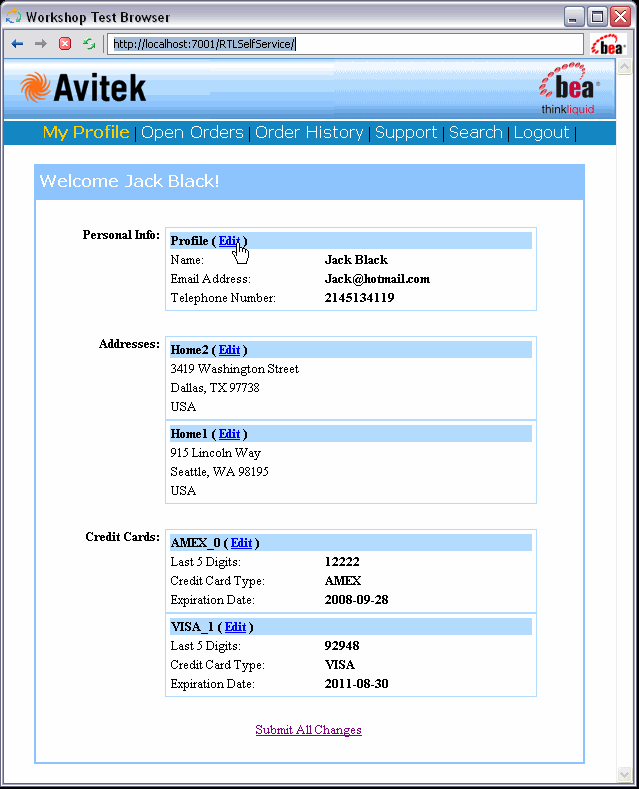639x789 pixels.
Task: Click the small bea logo beside address bar
Action: click(608, 44)
